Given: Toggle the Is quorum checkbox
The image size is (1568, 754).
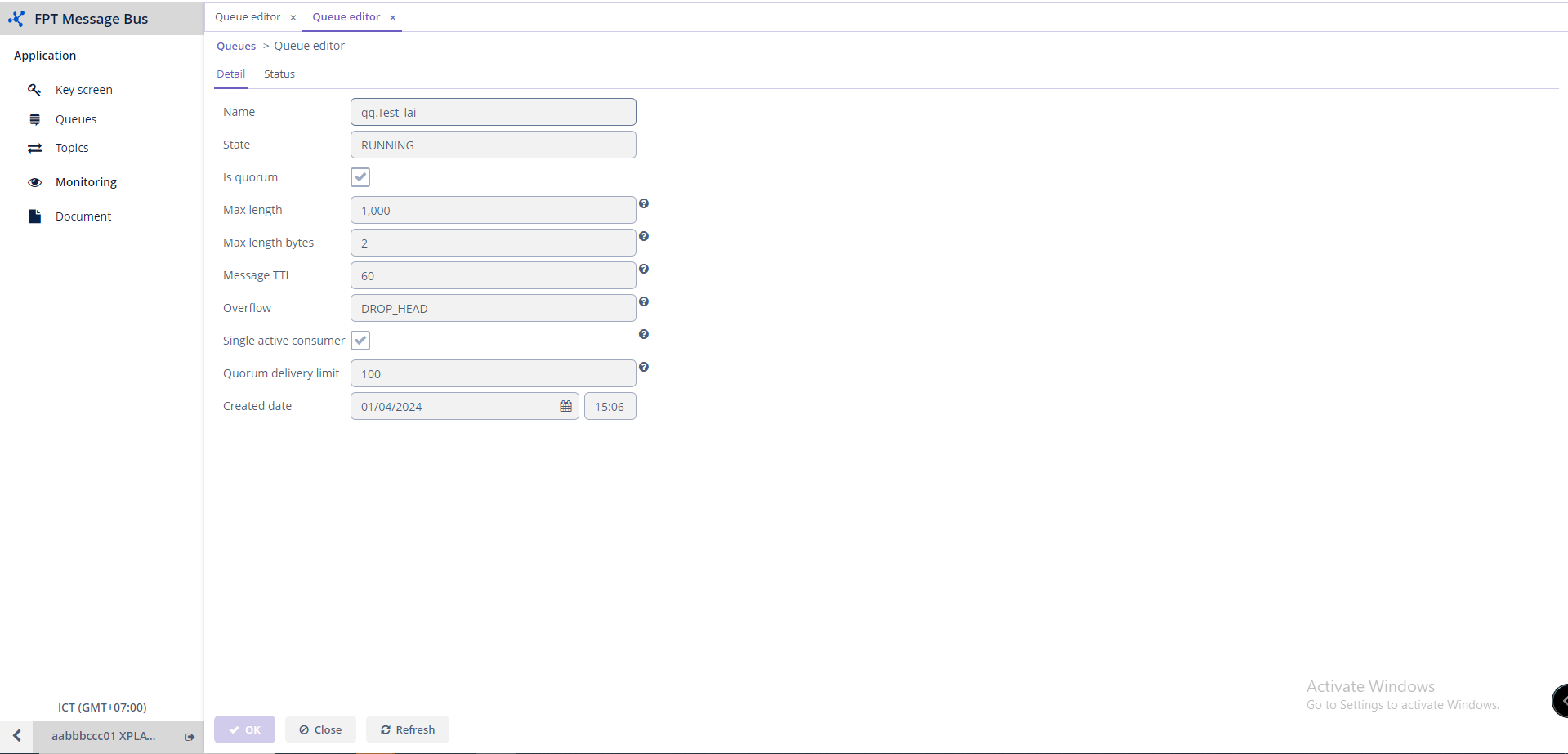Looking at the screenshot, I should click(x=360, y=177).
